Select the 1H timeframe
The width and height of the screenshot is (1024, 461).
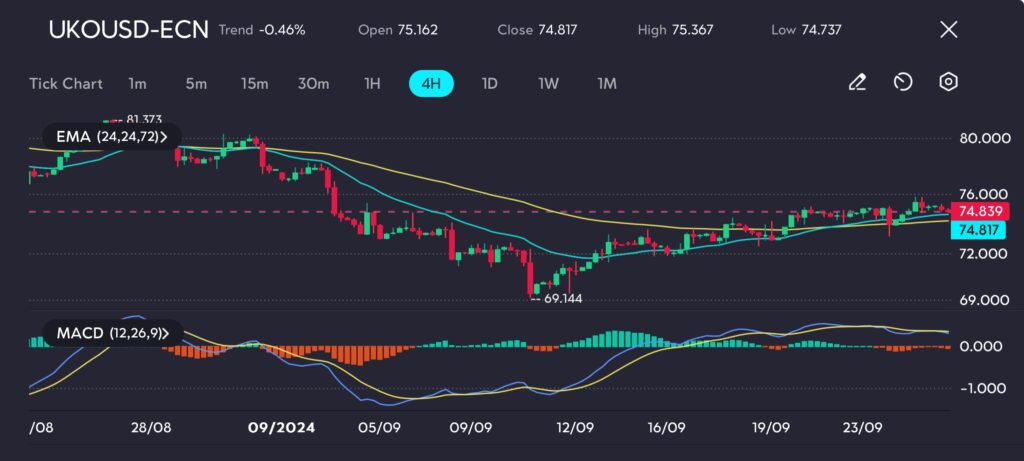point(372,83)
